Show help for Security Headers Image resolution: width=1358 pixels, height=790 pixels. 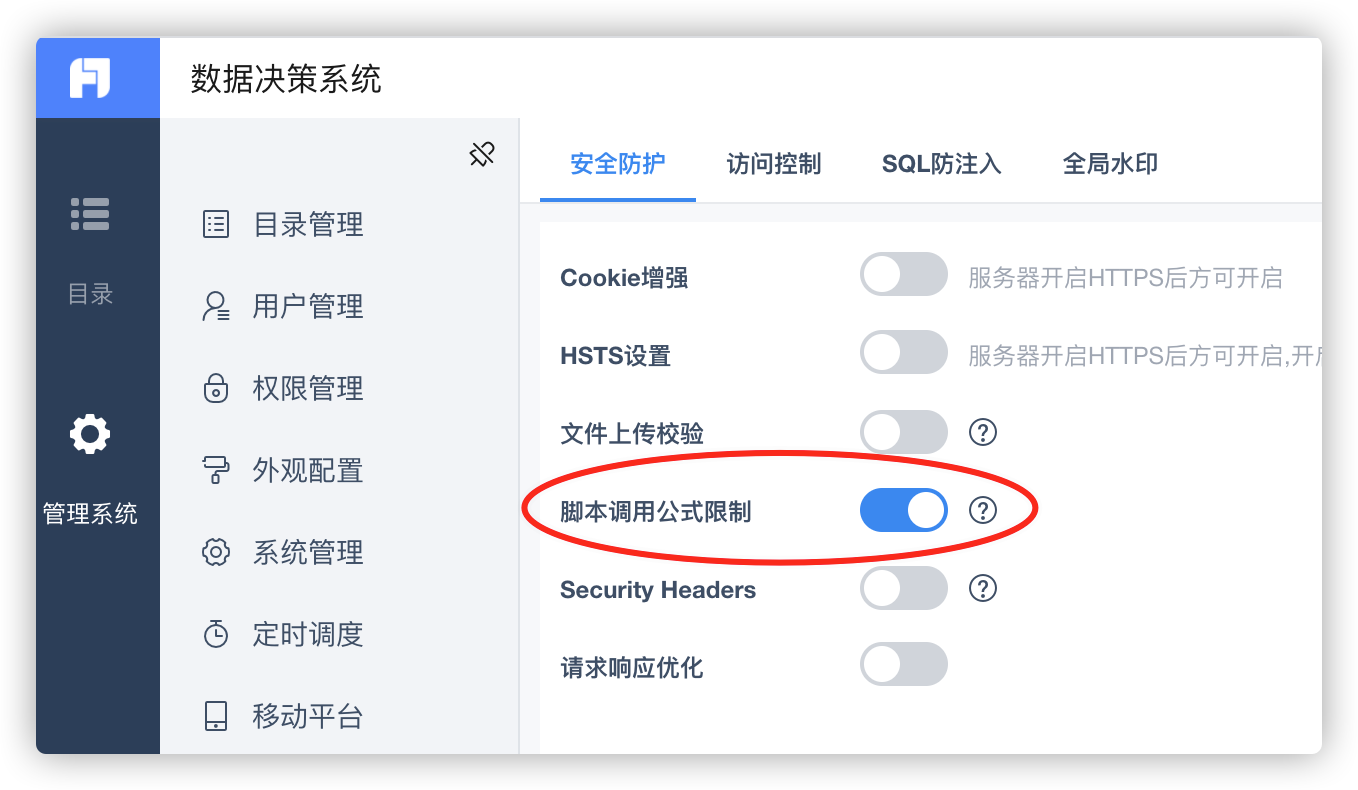pyautogui.click(x=983, y=588)
